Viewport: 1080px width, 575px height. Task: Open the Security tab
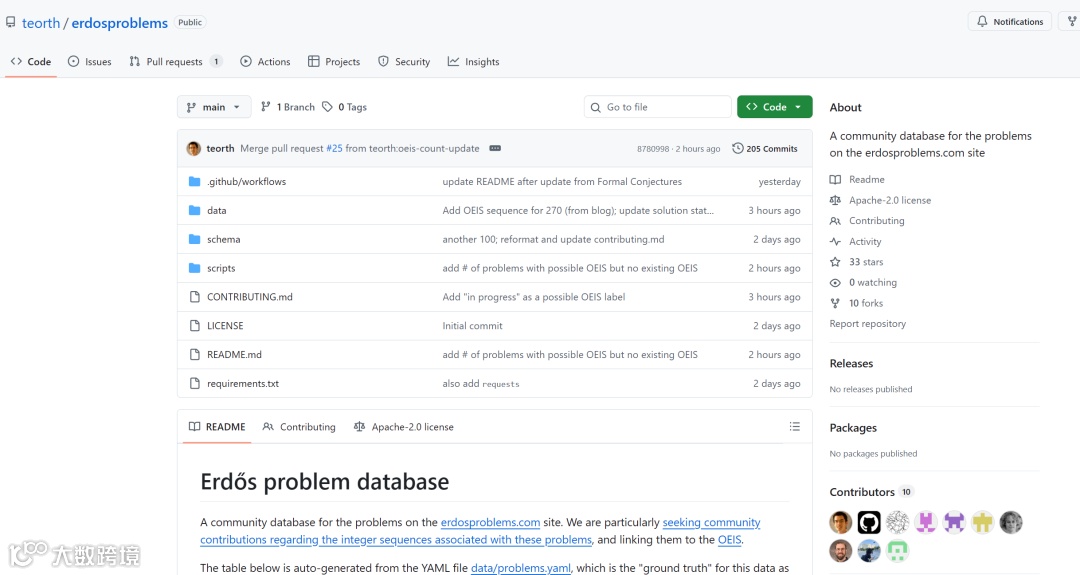click(404, 61)
